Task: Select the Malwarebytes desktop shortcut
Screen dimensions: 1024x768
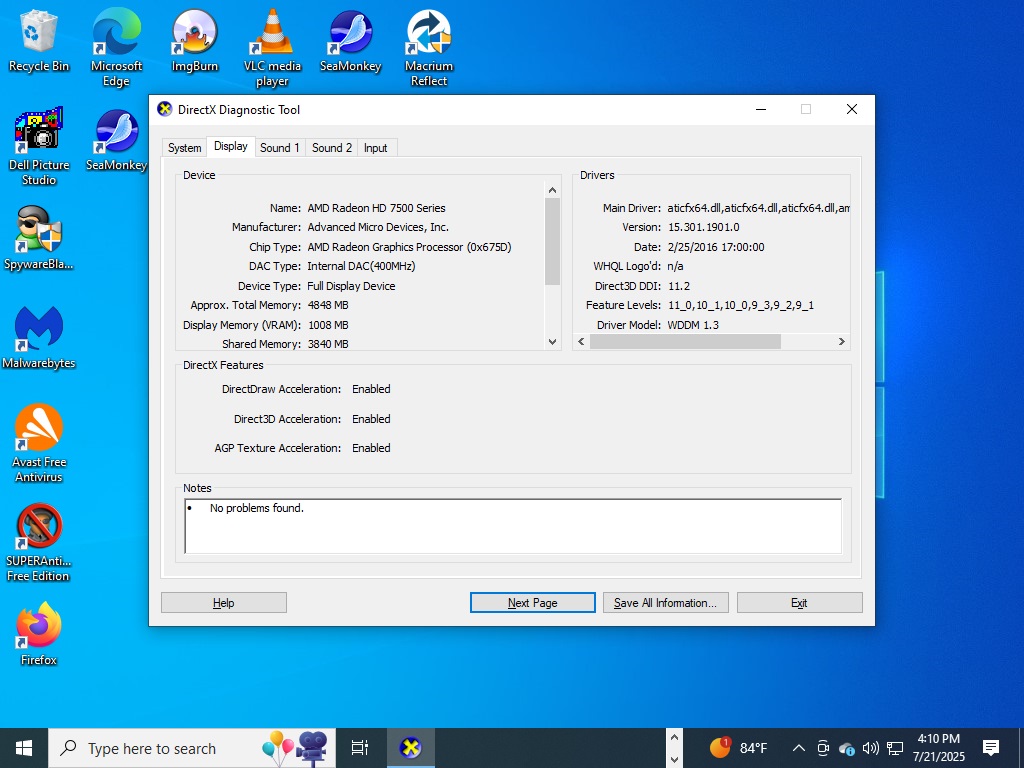Action: 39,338
